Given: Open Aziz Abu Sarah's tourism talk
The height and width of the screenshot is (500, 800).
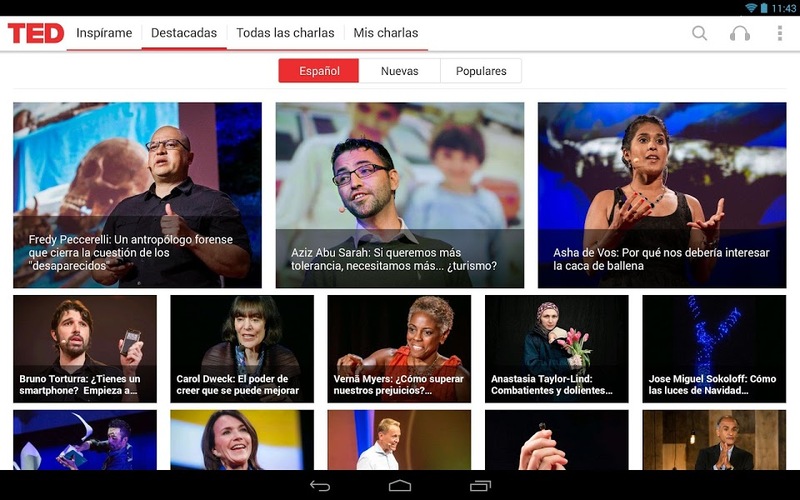Looking at the screenshot, I should point(399,195).
